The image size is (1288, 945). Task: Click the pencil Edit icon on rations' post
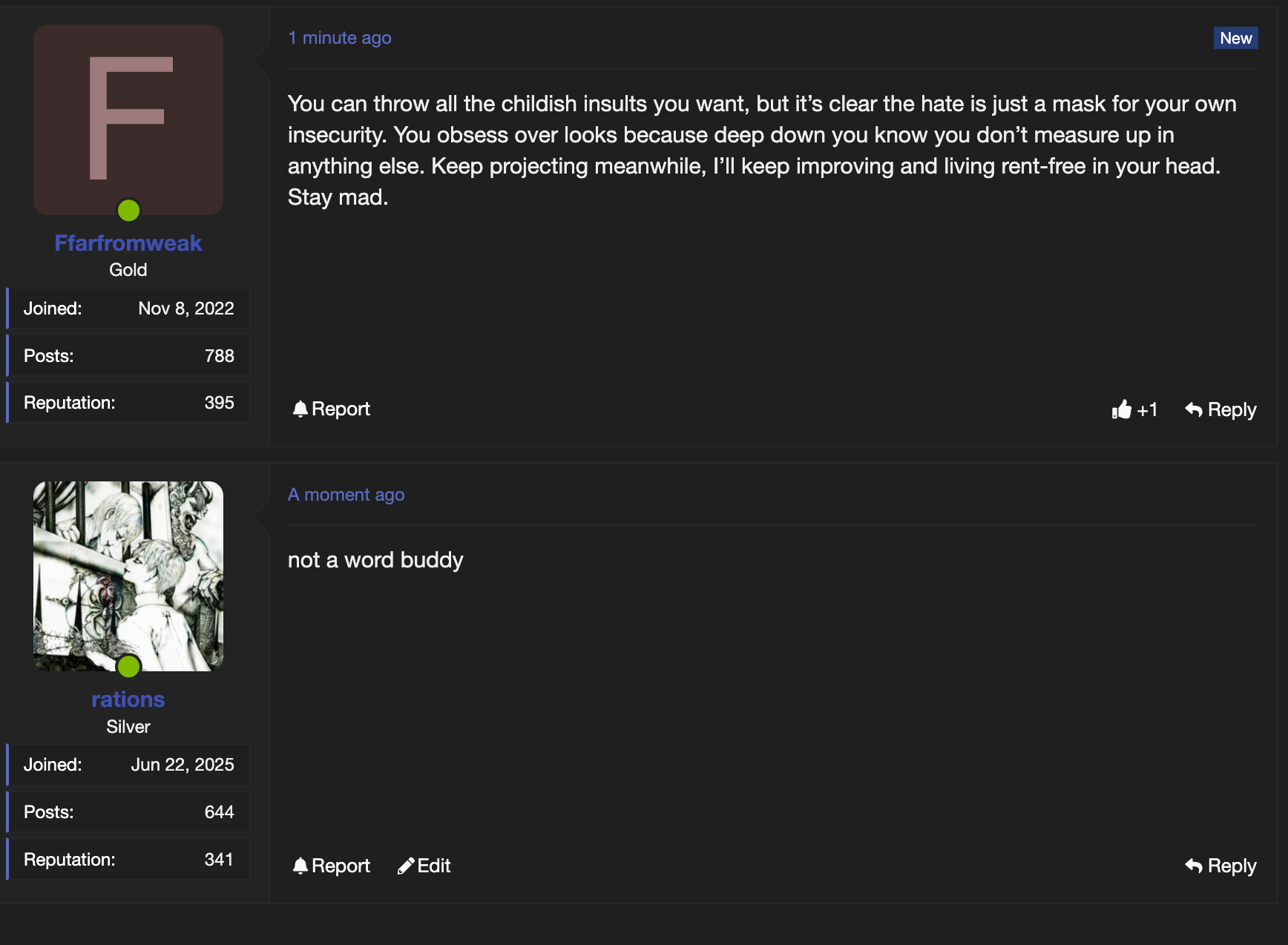(x=406, y=866)
